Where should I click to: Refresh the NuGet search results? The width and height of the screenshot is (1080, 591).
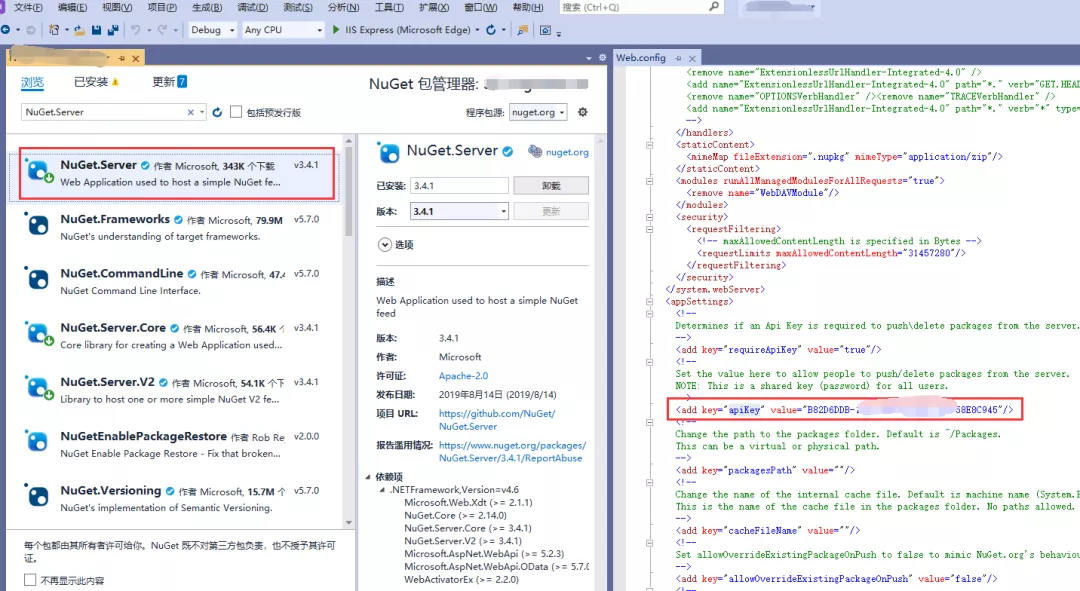pyautogui.click(x=217, y=111)
